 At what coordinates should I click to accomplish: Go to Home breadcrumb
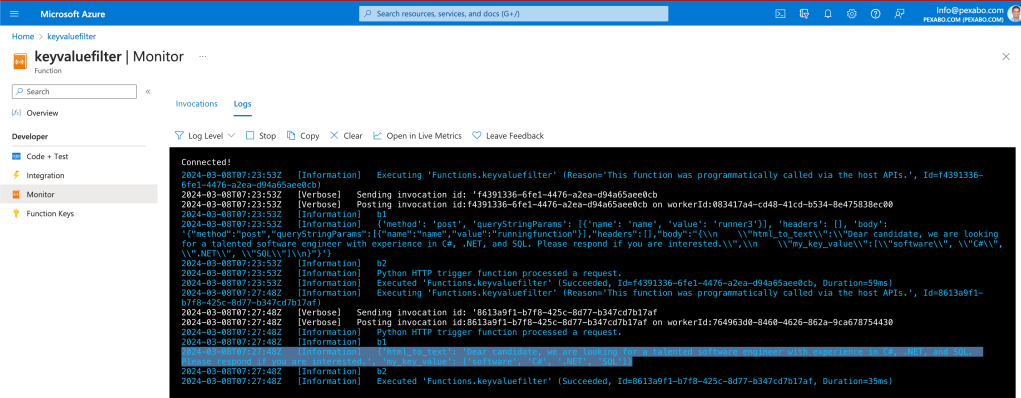23,36
